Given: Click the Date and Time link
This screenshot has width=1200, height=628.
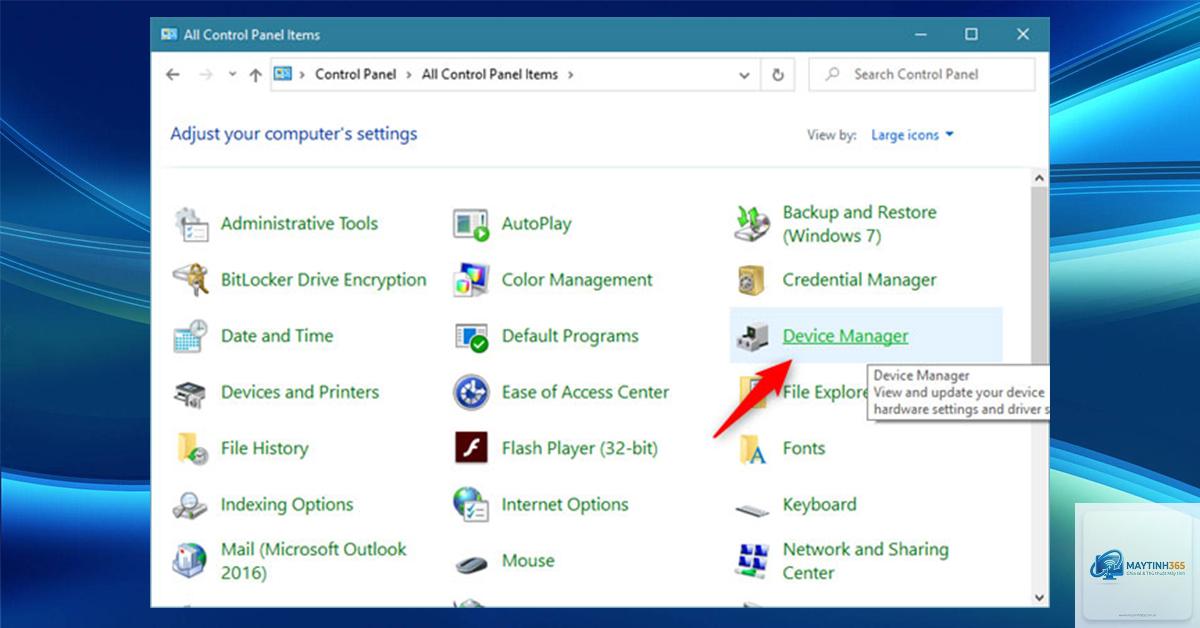Looking at the screenshot, I should click(x=277, y=336).
